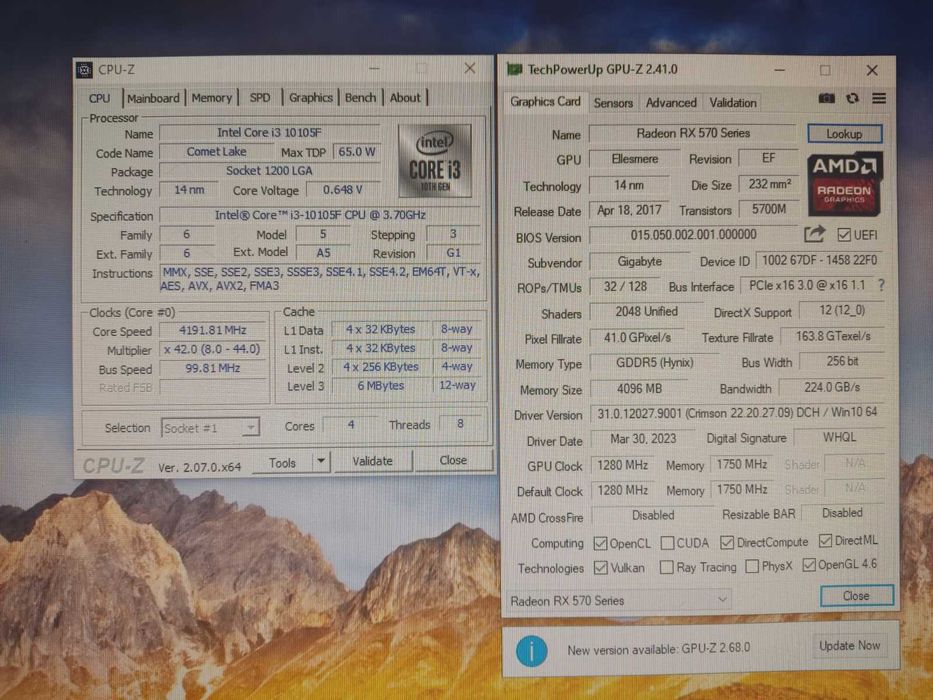Select Graphics Card tab in GPU-Z

click(x=545, y=102)
